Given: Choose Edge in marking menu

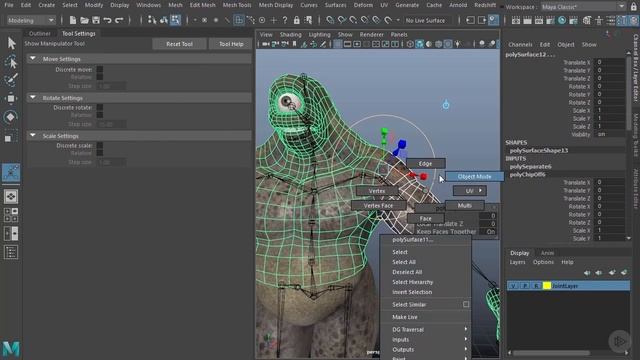Looking at the screenshot, I should tap(425, 163).
